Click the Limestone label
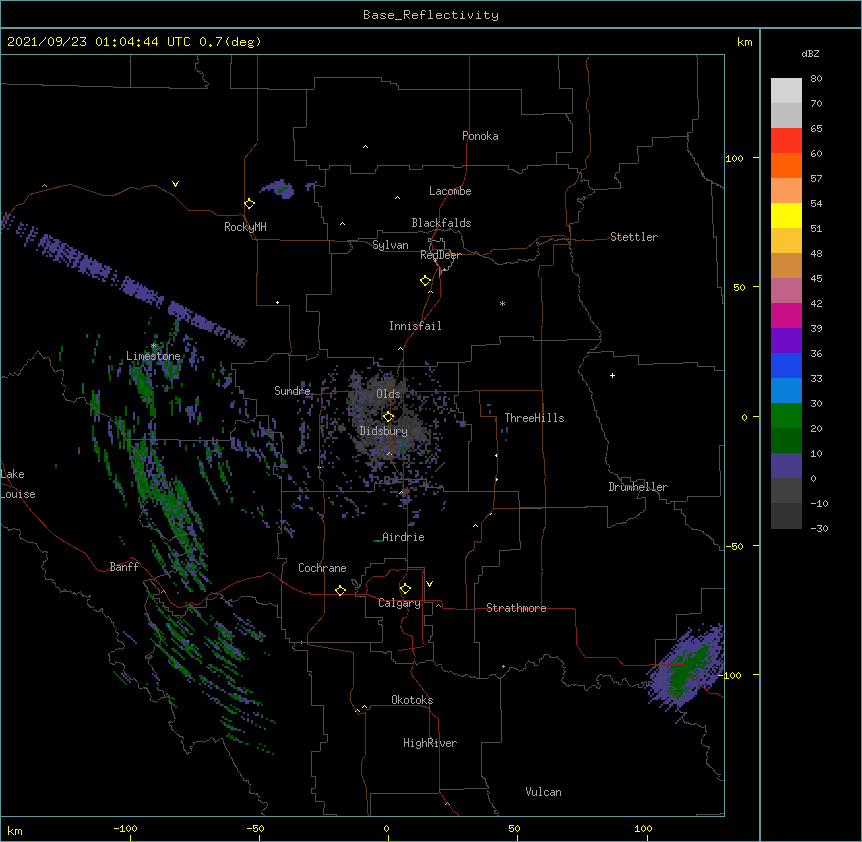 pyautogui.click(x=153, y=356)
